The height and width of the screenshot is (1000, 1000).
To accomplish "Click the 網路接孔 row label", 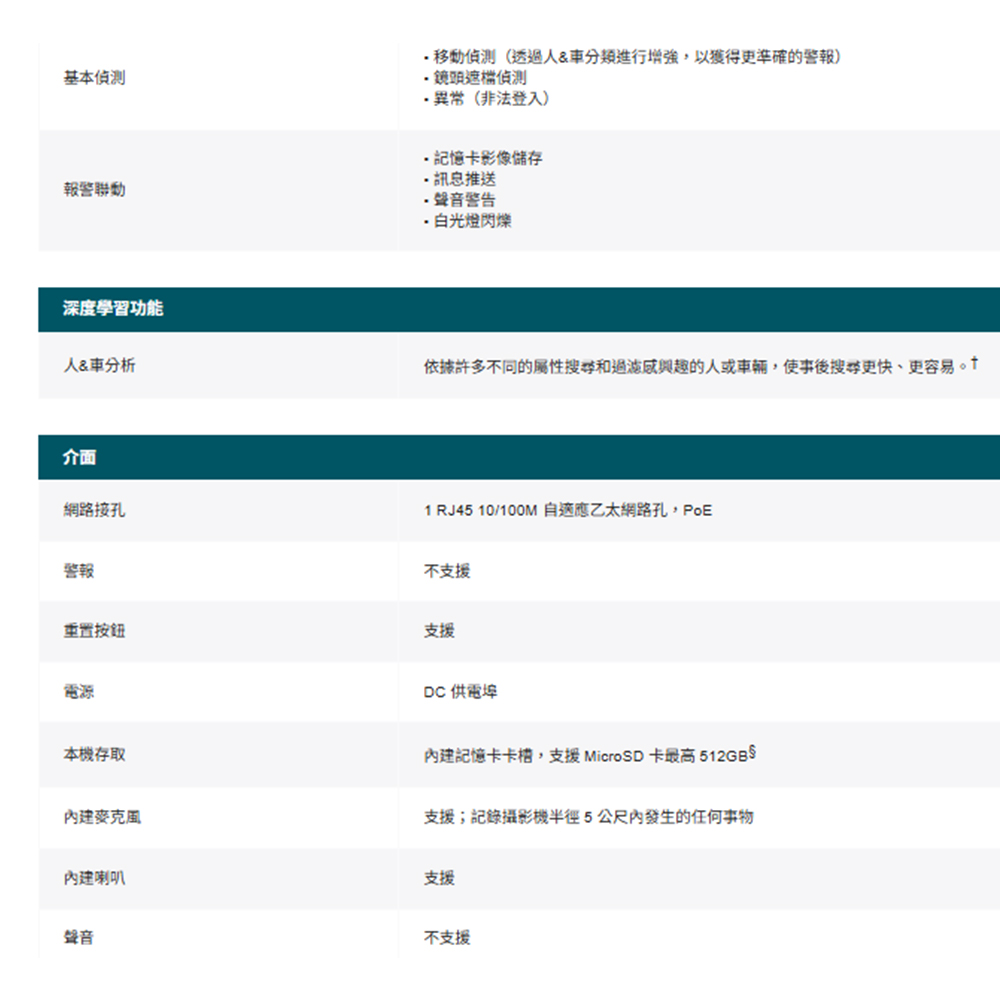I will coord(95,510).
